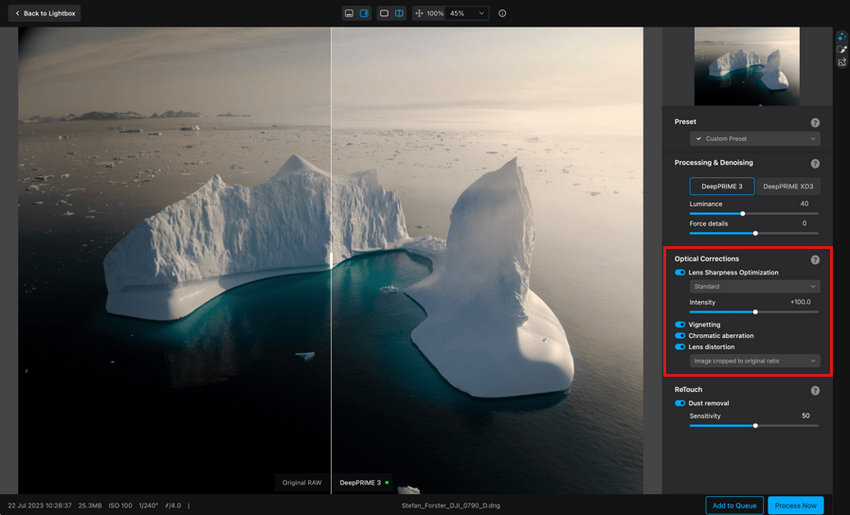Toggle Lens Sharpness Optimization switch
Viewport: 850px width, 515px height.
click(x=680, y=273)
